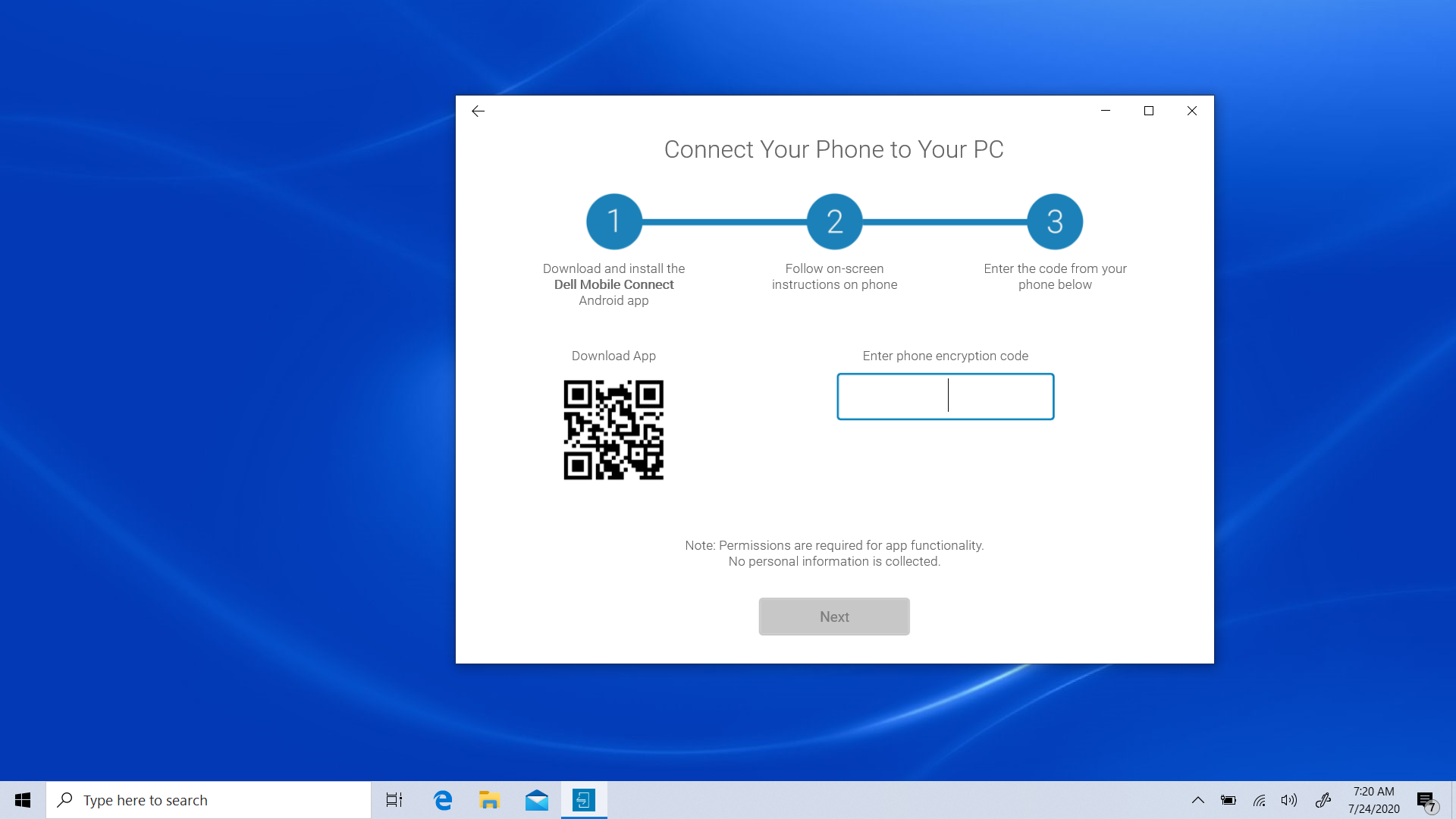Open the Wi-Fi network flyout

[x=1260, y=800]
